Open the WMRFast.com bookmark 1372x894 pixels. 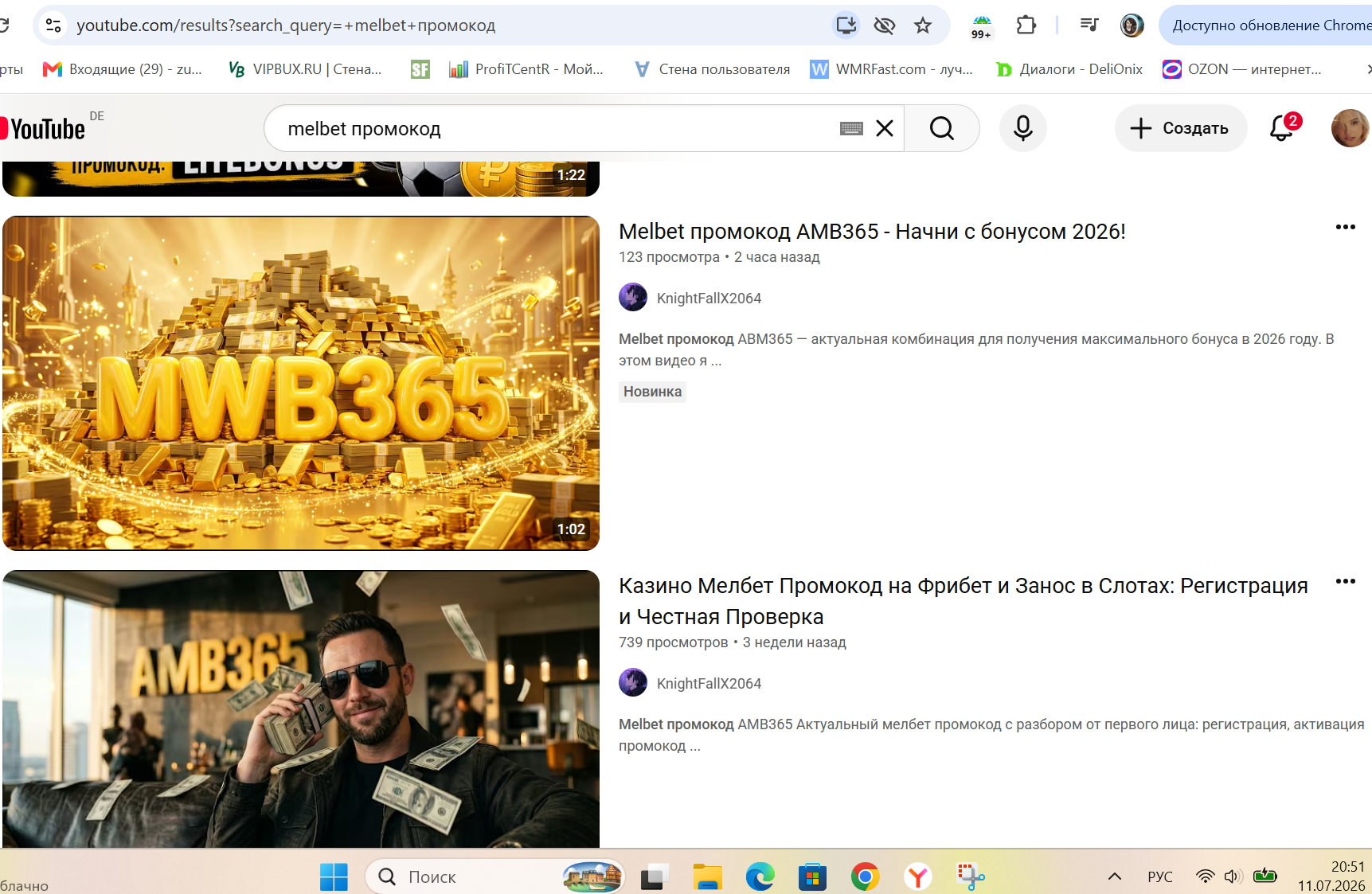(x=892, y=69)
